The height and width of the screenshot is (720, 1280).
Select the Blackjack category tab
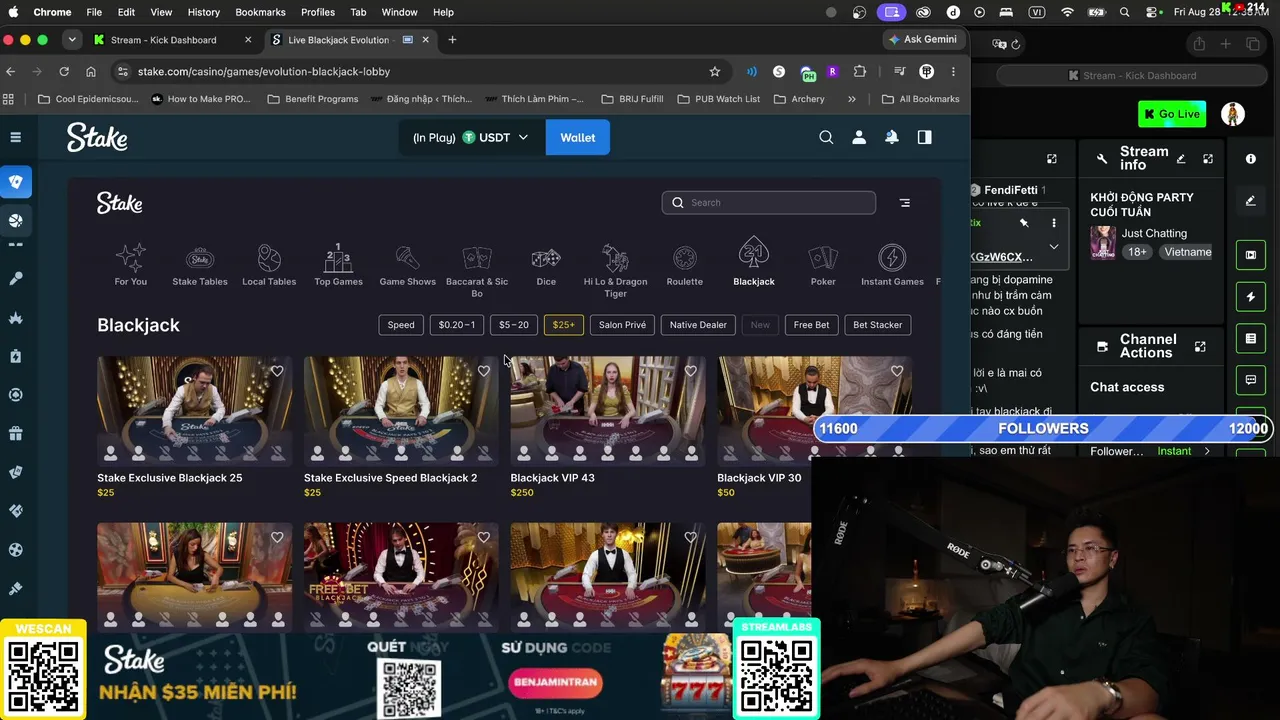pos(754,263)
